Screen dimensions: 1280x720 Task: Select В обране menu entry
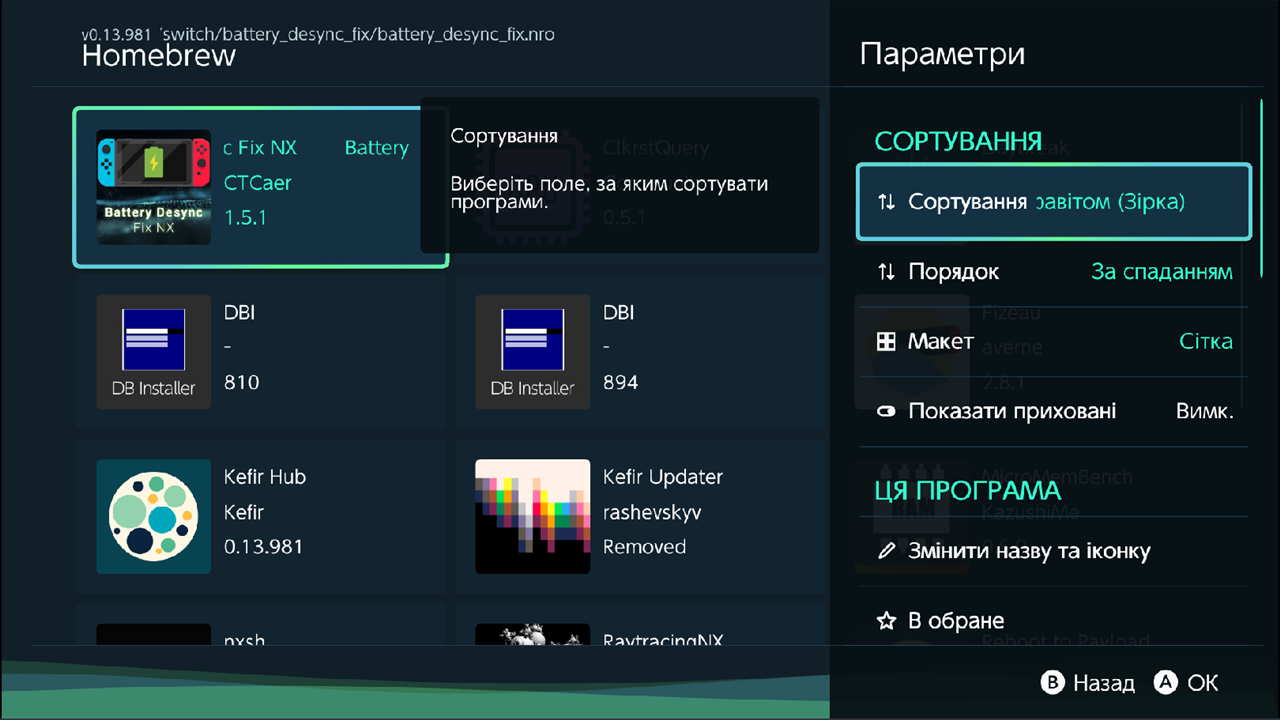click(1054, 621)
